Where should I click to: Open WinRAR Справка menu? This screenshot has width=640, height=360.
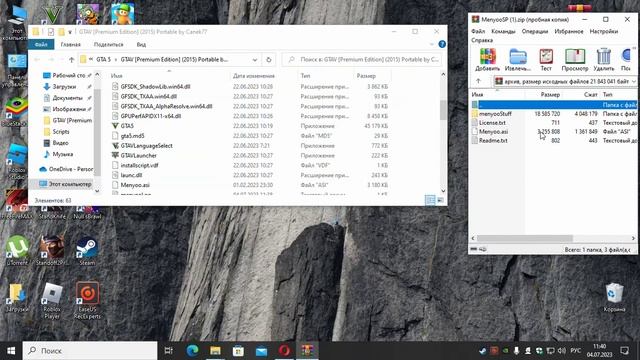click(x=482, y=40)
